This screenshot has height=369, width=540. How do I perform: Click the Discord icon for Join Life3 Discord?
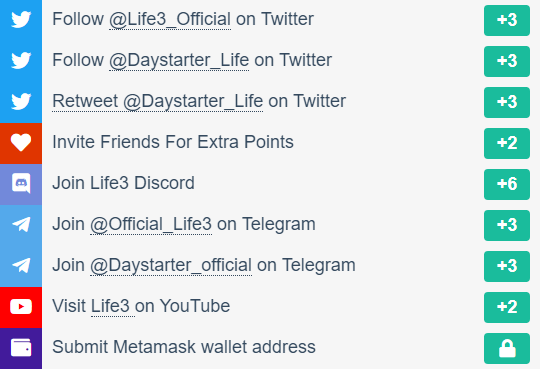coord(21,184)
